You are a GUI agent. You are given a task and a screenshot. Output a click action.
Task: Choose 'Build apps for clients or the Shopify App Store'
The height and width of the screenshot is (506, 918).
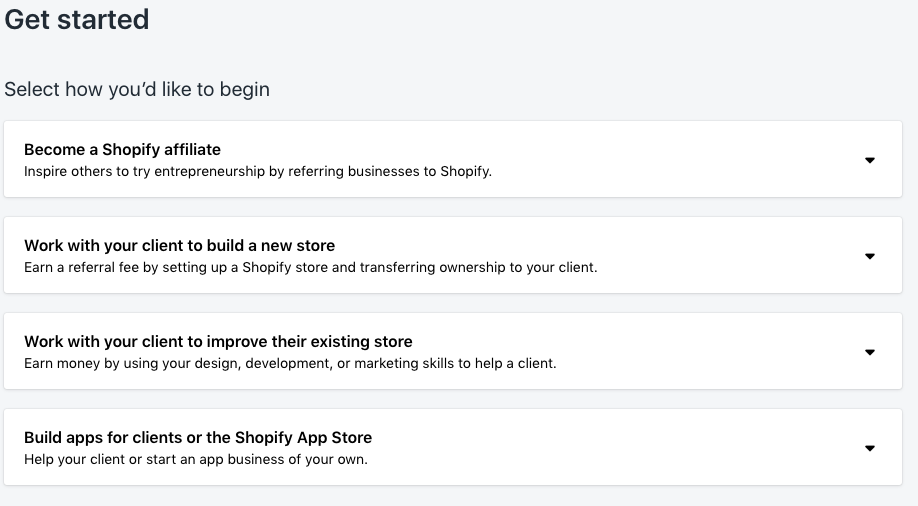tap(198, 437)
